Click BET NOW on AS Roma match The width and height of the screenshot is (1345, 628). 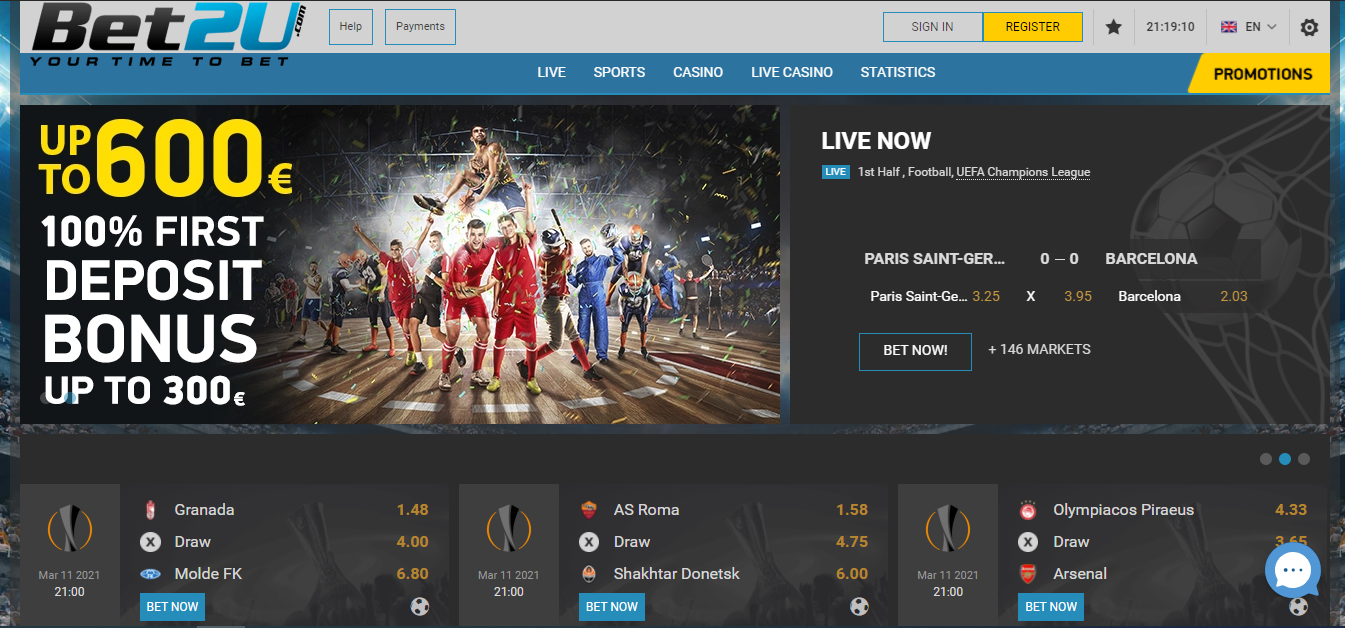click(612, 607)
